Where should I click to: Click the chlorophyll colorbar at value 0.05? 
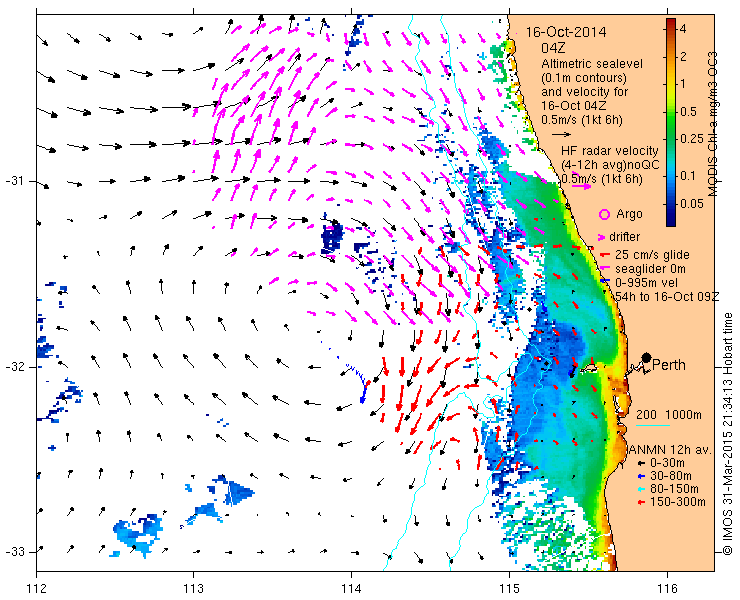[671, 204]
